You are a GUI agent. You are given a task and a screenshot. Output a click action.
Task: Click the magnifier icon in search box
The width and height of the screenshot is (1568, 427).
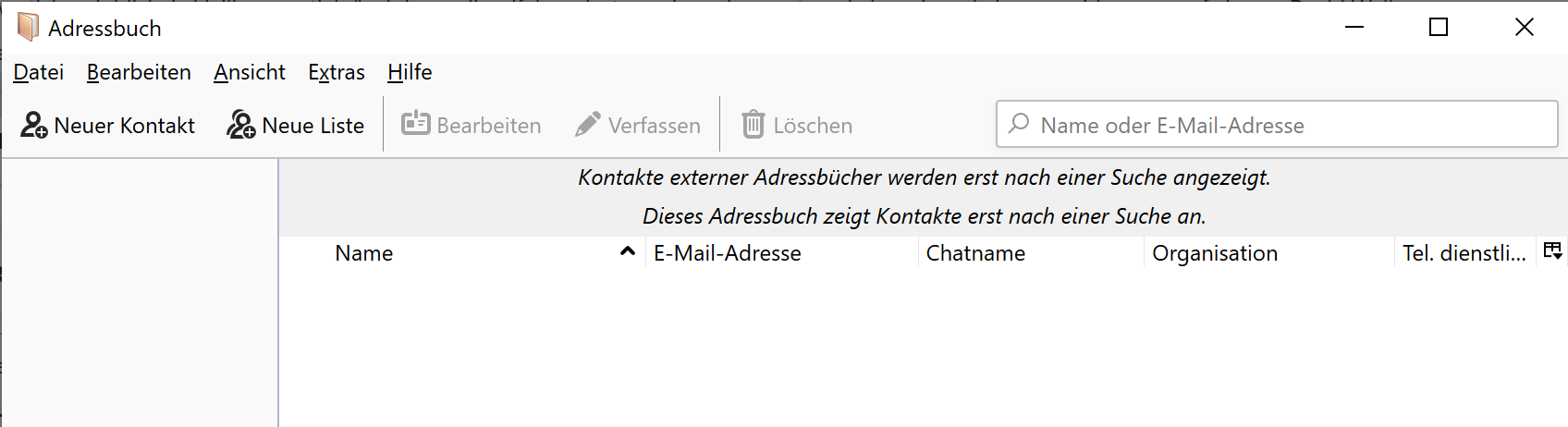[1019, 124]
